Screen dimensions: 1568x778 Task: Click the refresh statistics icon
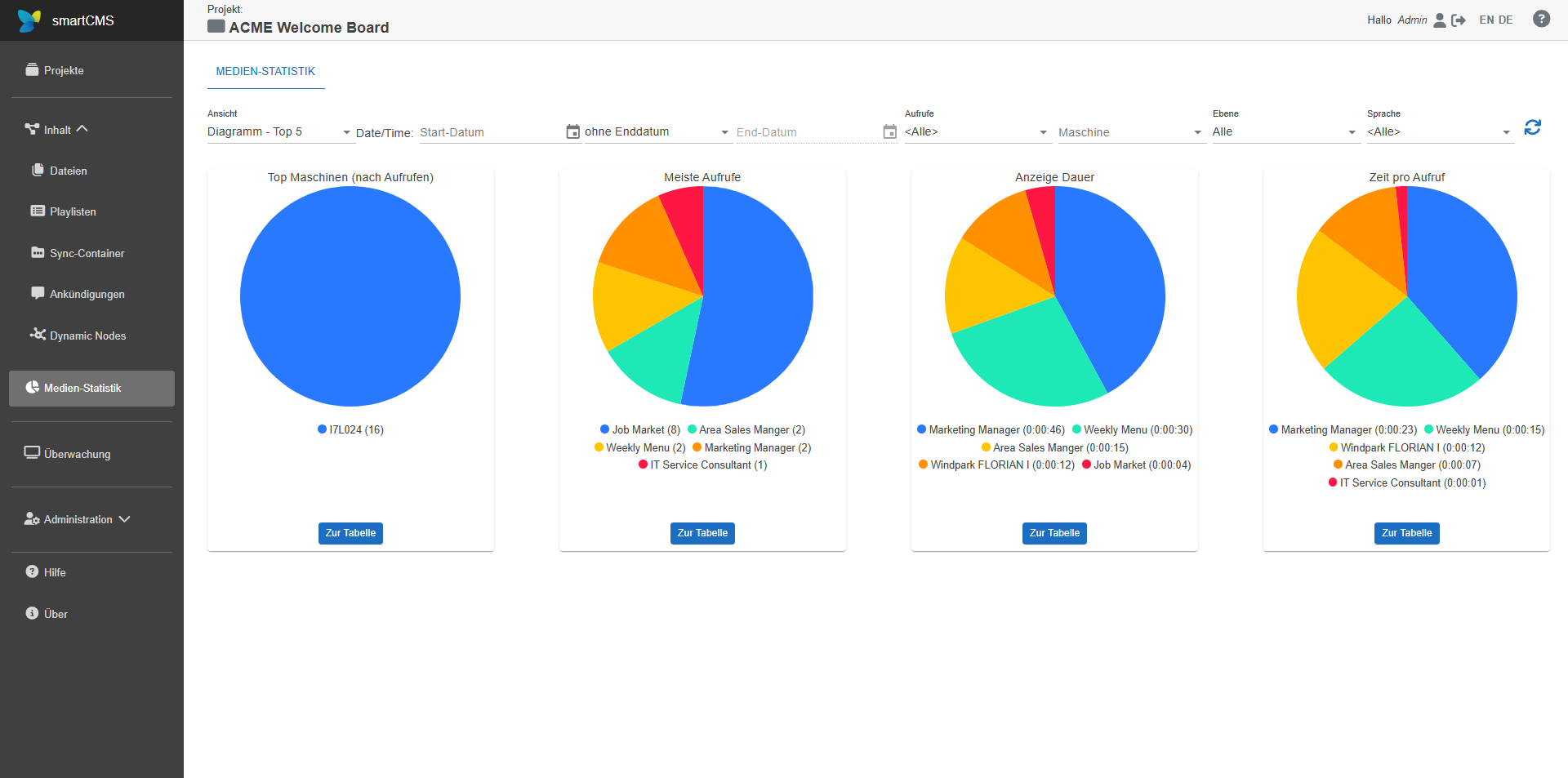[1532, 127]
